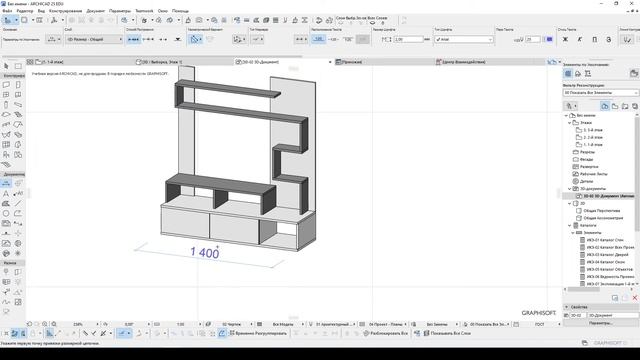Viewport: 640px width, 360px height.
Task: Open the Окно menu
Action: [x=162, y=11]
